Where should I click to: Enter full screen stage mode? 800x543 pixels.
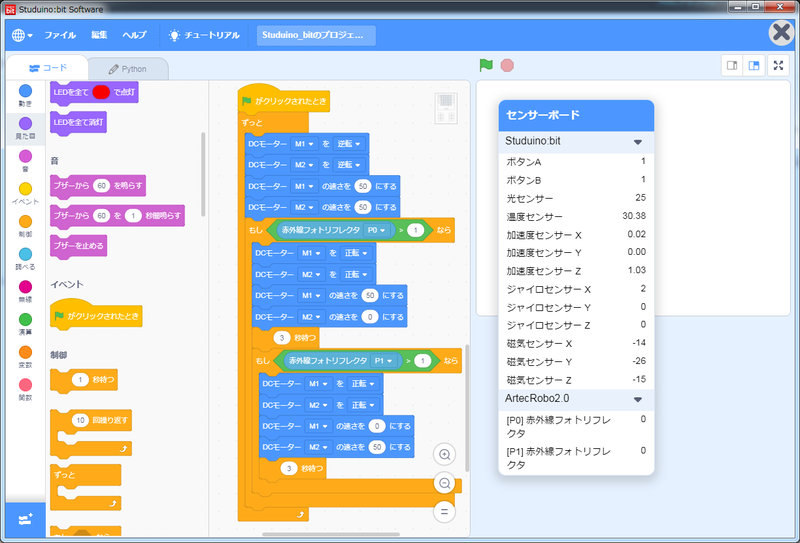click(778, 65)
